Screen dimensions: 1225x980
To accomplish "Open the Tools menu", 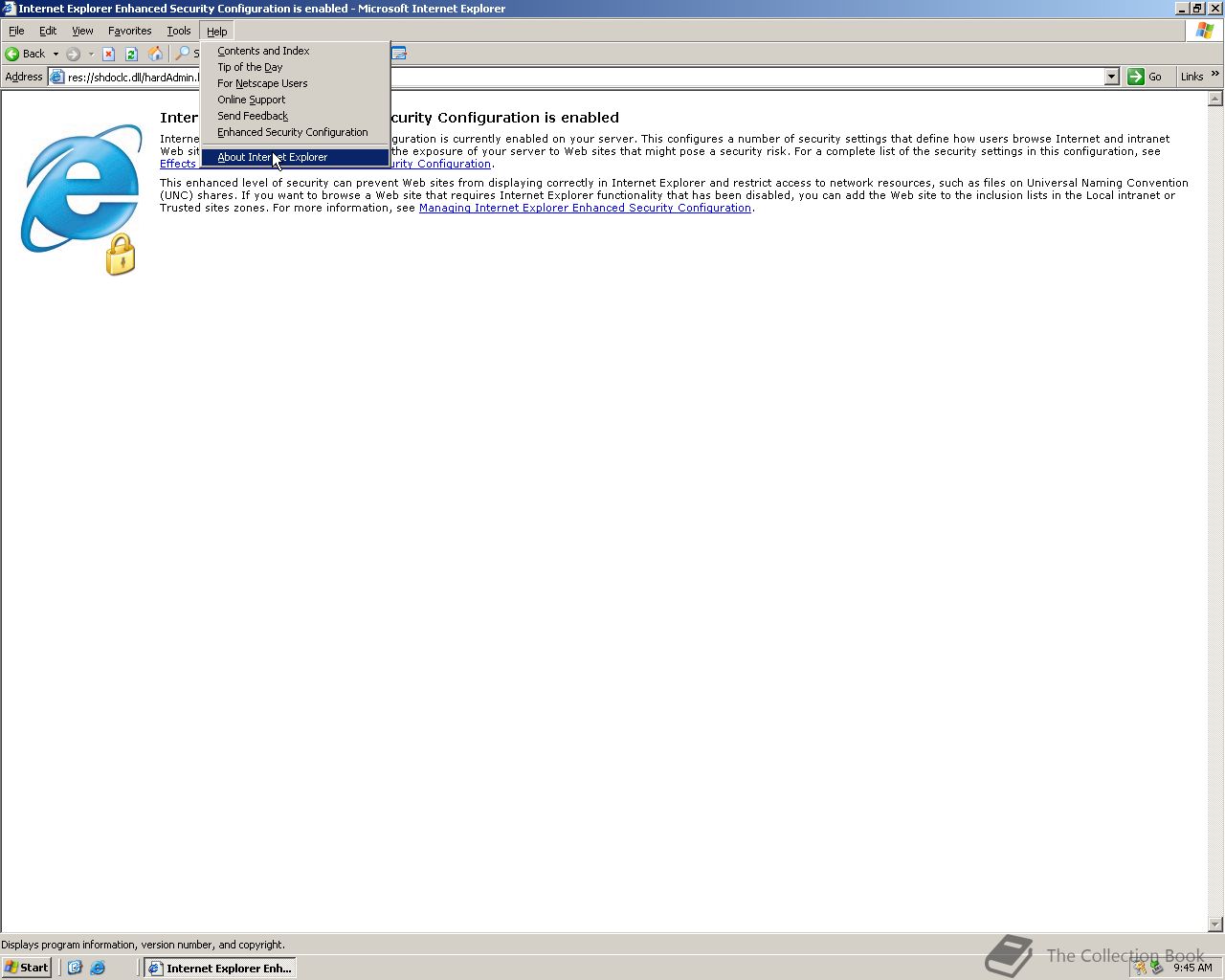I will [179, 31].
